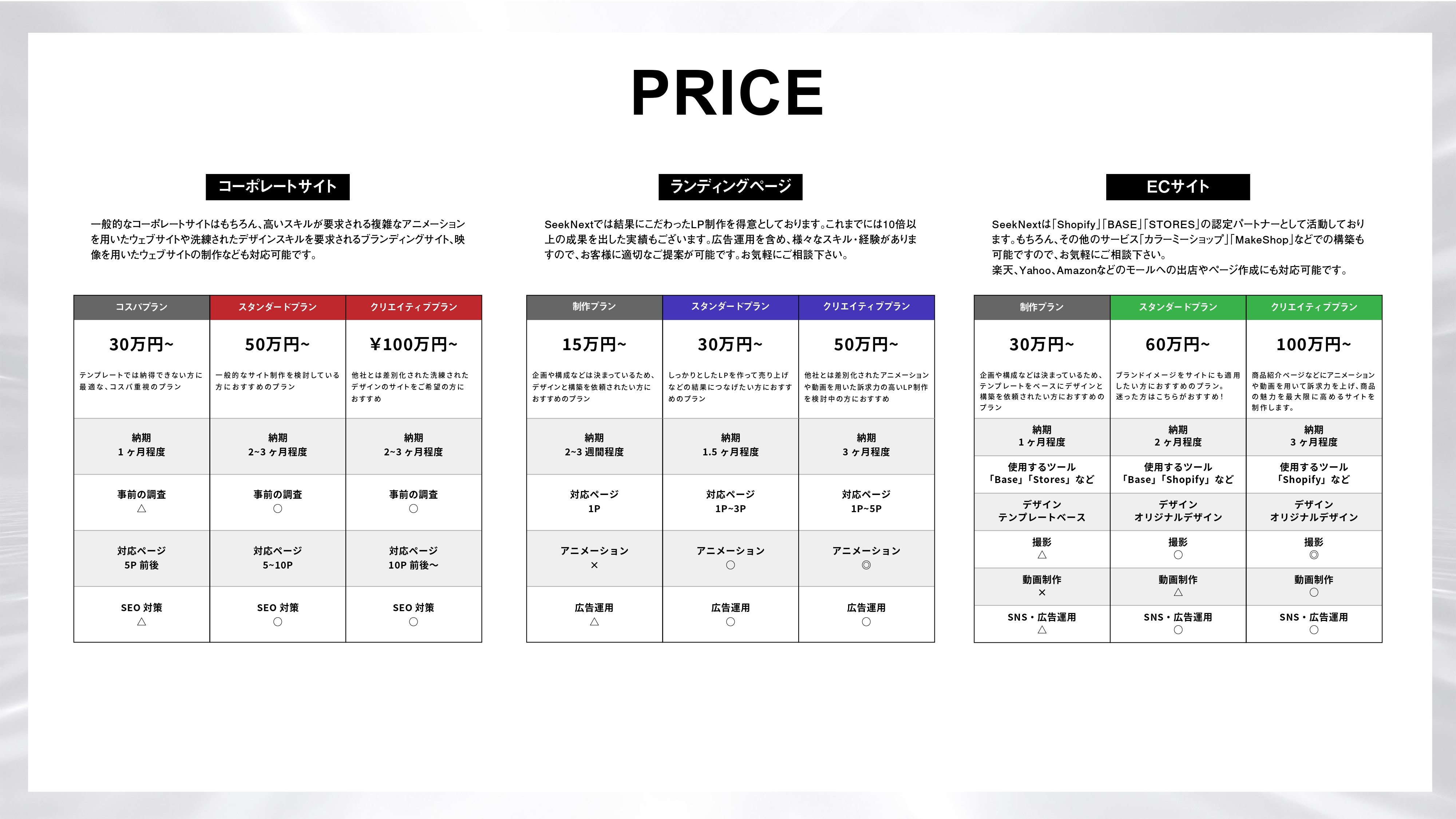Click the ランディングページ black label

730,186
